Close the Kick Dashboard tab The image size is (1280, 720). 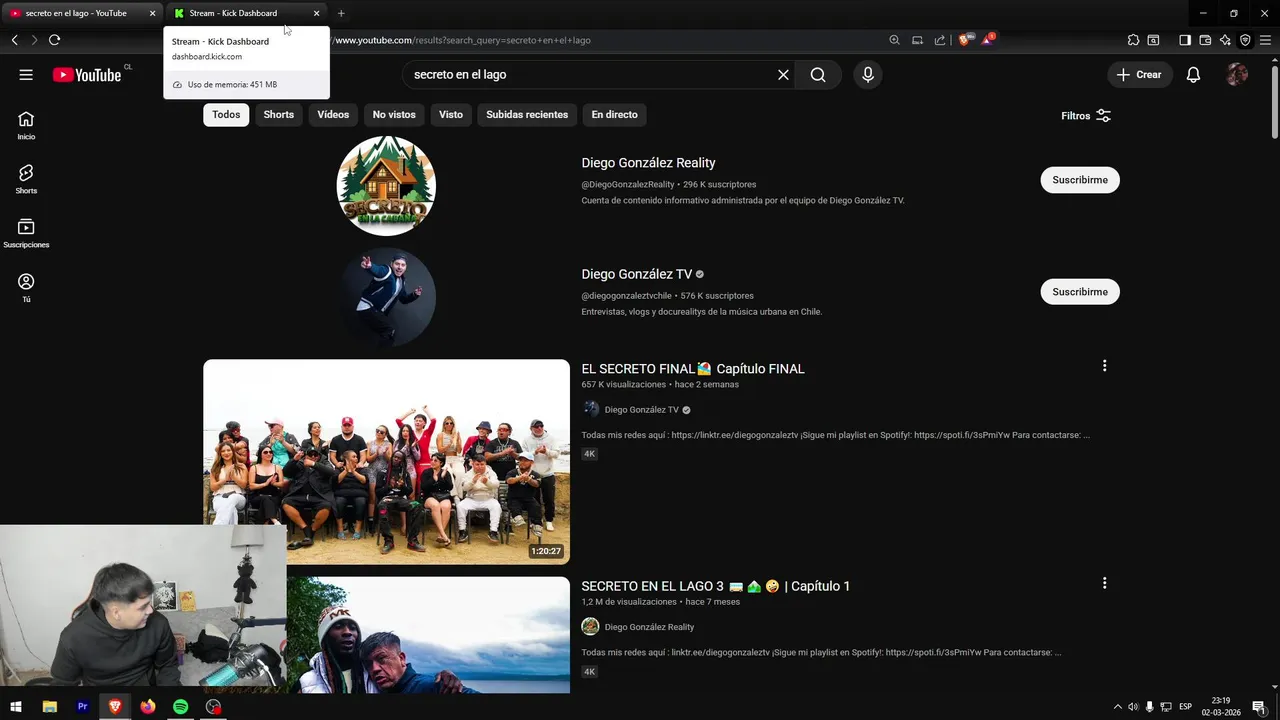click(x=316, y=13)
